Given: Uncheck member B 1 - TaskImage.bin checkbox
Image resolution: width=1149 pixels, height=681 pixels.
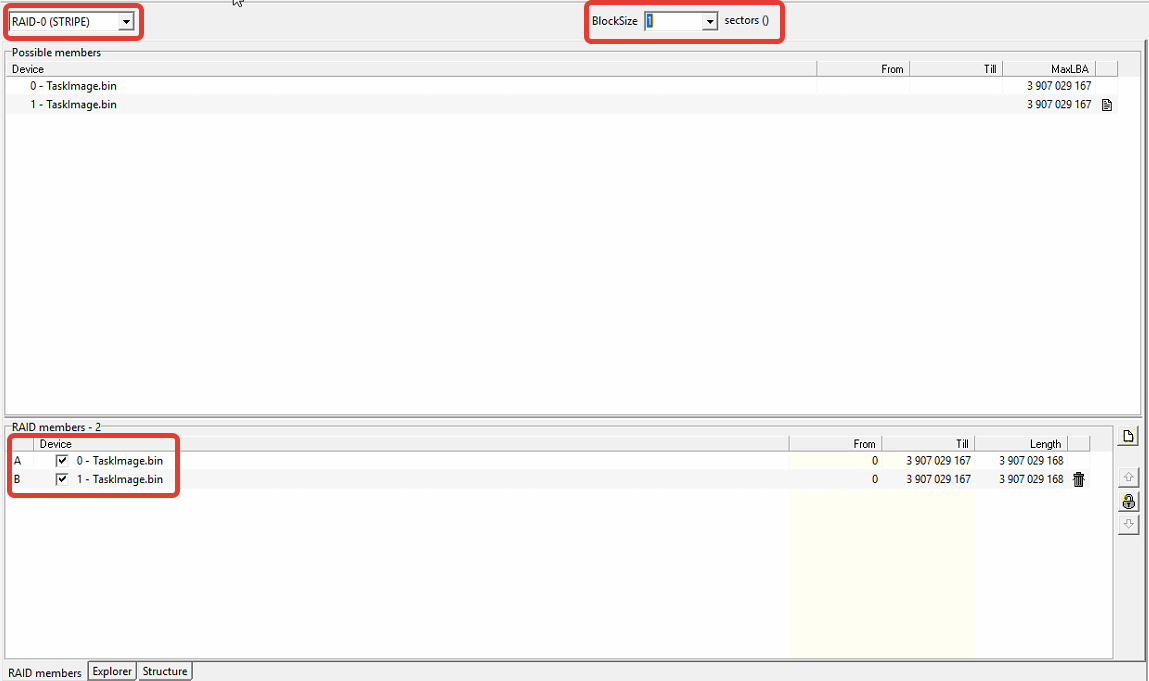Looking at the screenshot, I should (x=62, y=480).
